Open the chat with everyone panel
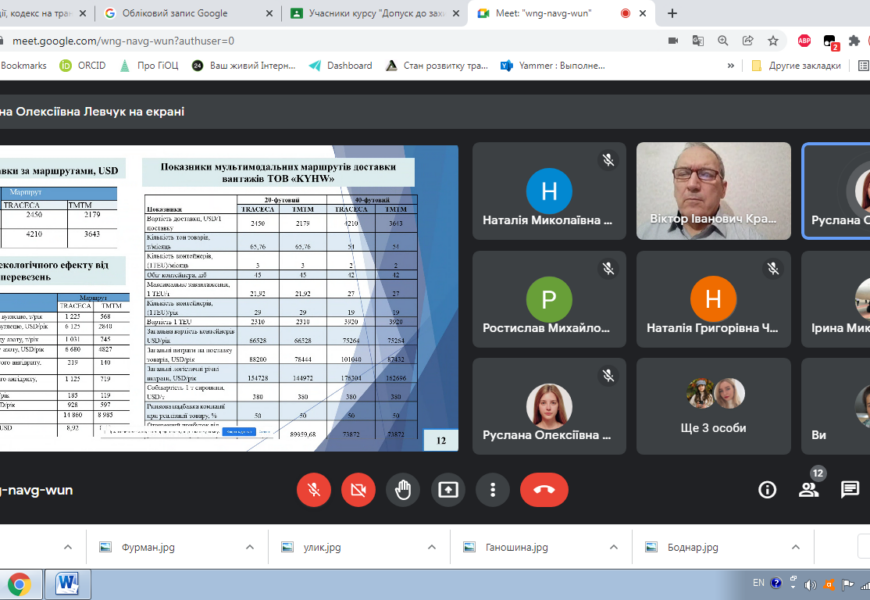This screenshot has width=870, height=600. pyautogui.click(x=849, y=489)
